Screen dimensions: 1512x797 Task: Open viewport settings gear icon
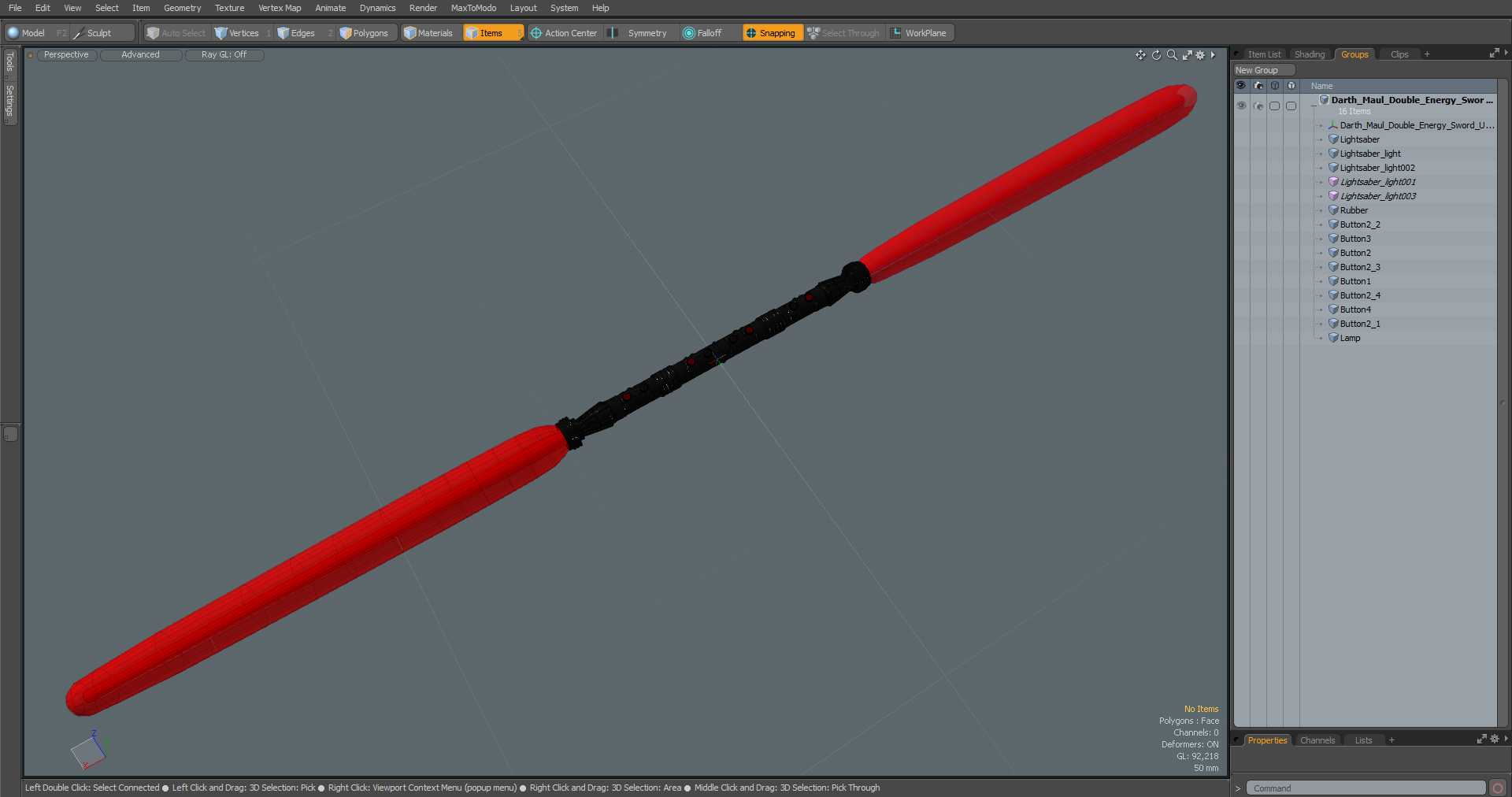point(1200,55)
